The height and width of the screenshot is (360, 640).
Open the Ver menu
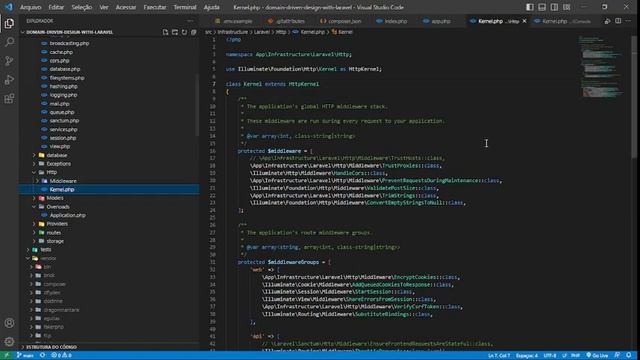[x=104, y=7]
